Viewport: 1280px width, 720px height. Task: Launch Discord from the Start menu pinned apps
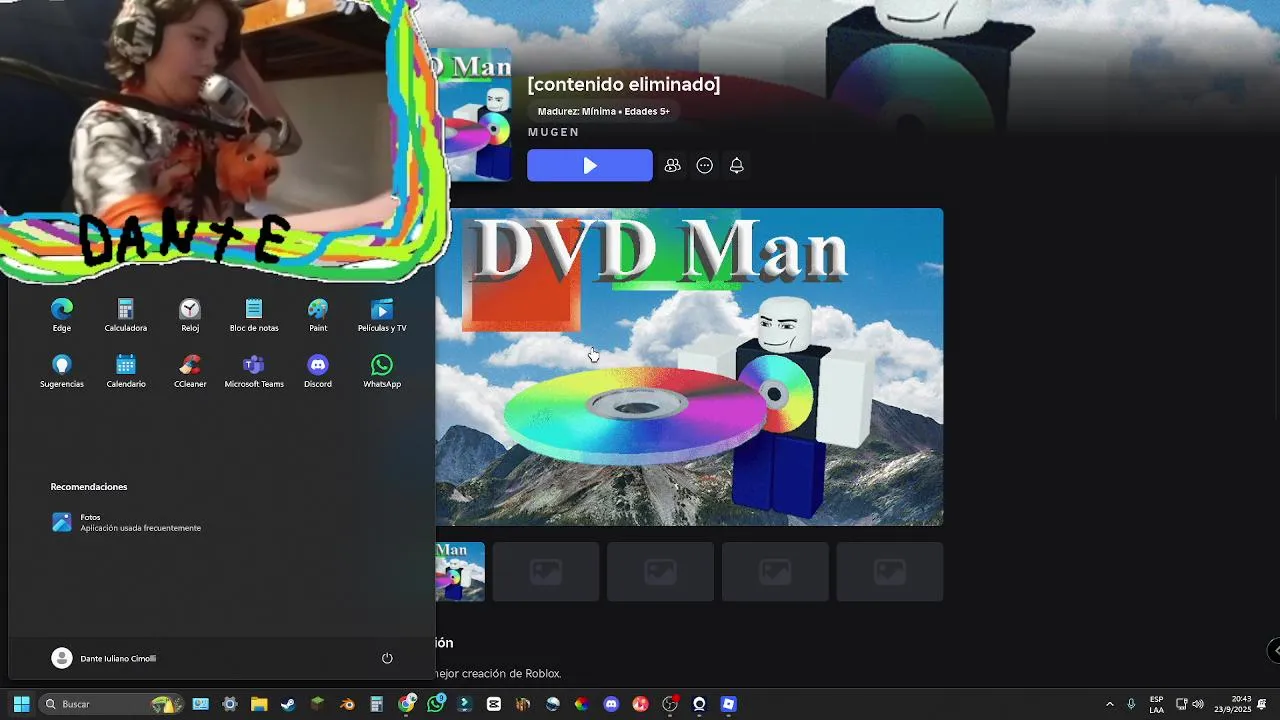point(318,371)
